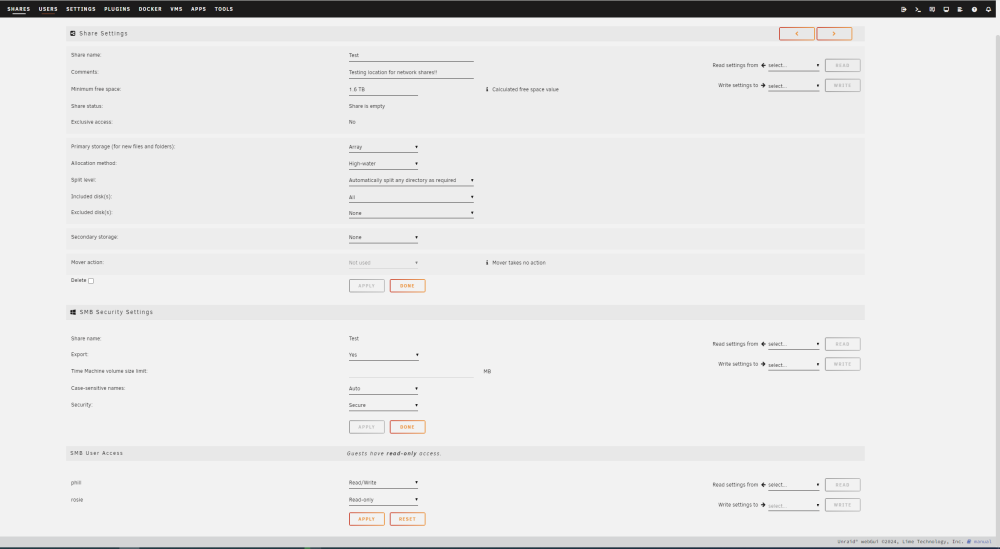Open the Included disk(s) dropdown
1000x549 pixels.
[x=411, y=197]
